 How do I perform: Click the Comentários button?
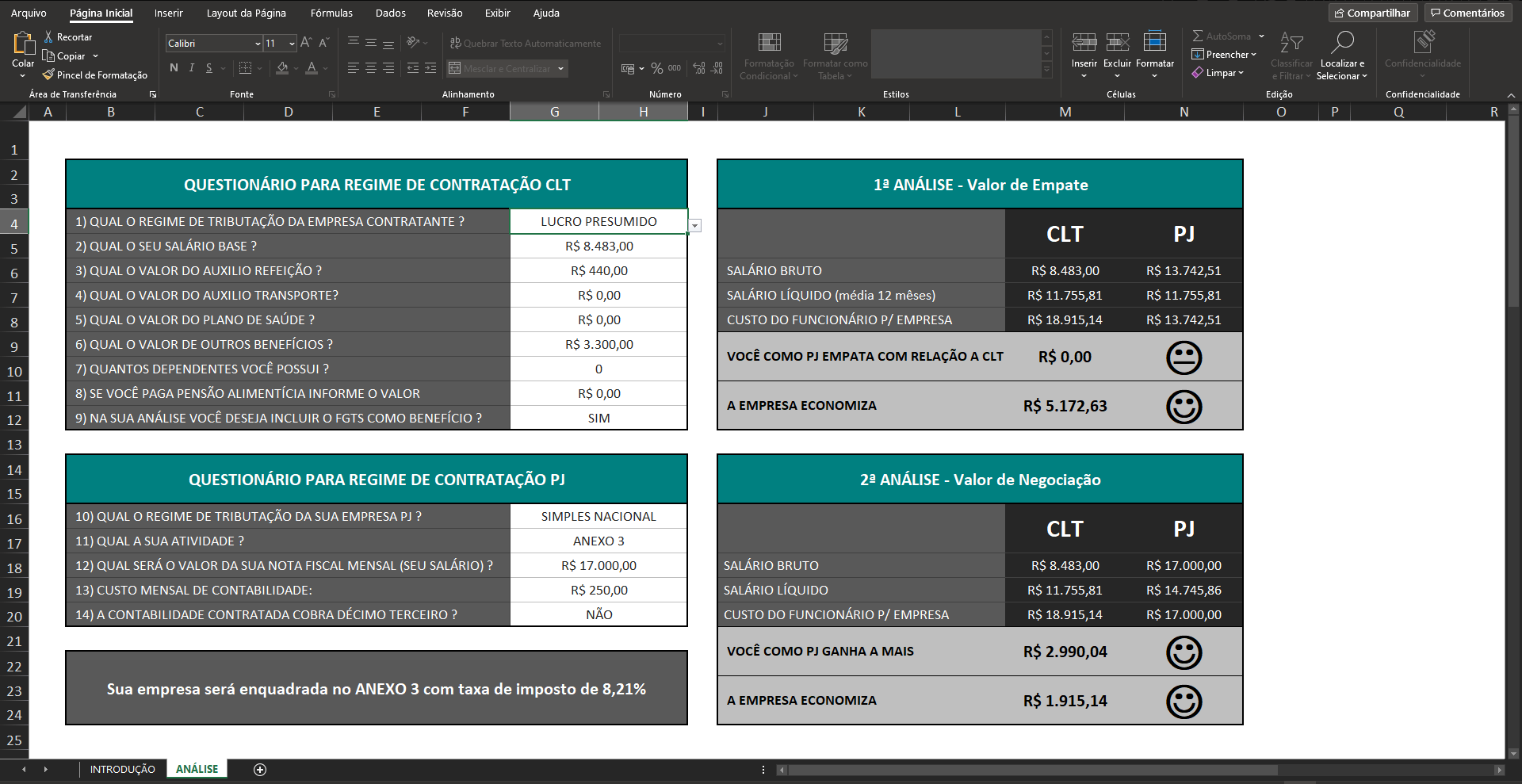pos(1467,13)
